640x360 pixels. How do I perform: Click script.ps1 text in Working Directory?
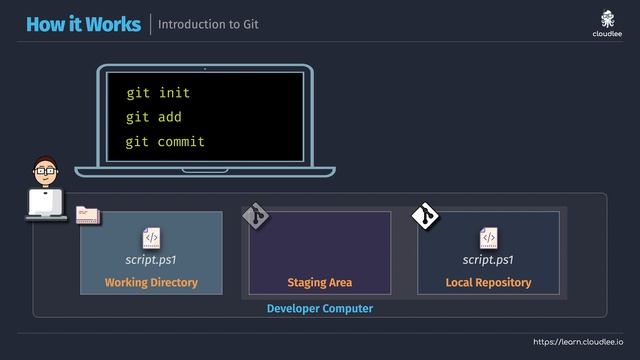pos(151,260)
